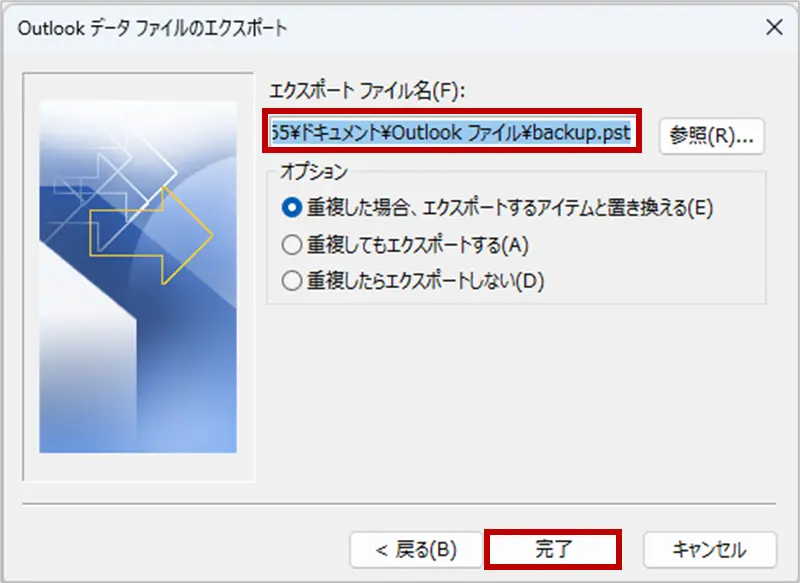Click the export file name path field
This screenshot has height=583, width=800.
click(x=452, y=134)
